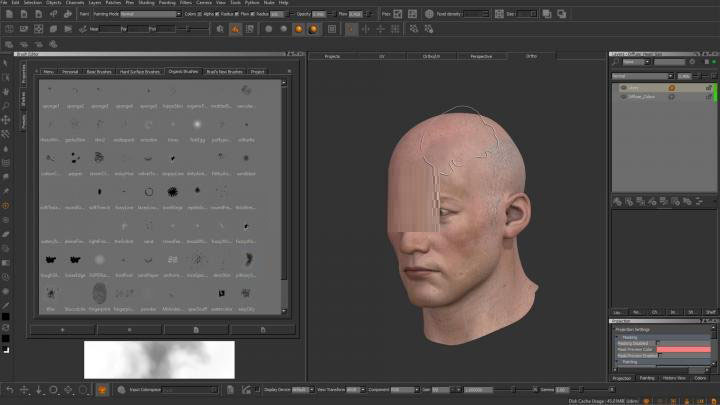This screenshot has height=405, width=720.
Task: Click the Pixel density globe icon
Action: tap(429, 14)
